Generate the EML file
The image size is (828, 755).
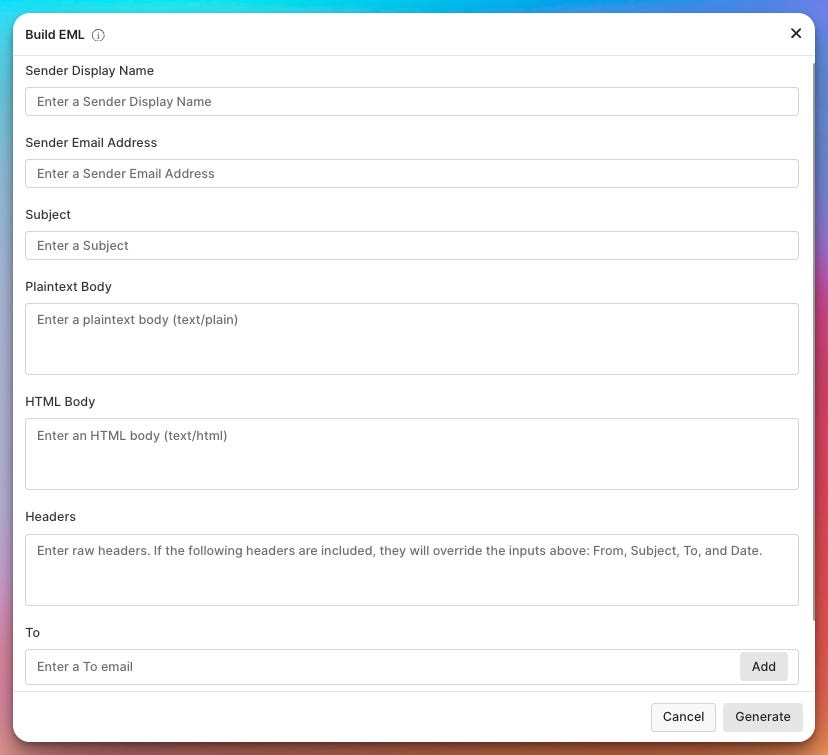[x=763, y=717]
